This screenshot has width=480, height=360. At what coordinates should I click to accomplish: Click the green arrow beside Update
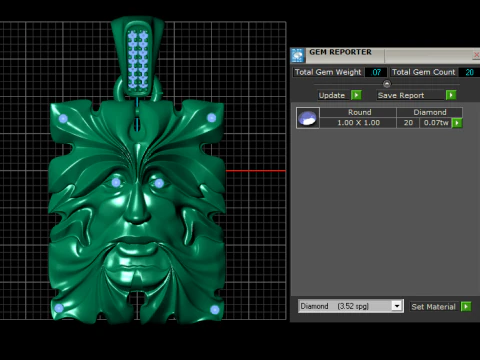click(x=356, y=95)
